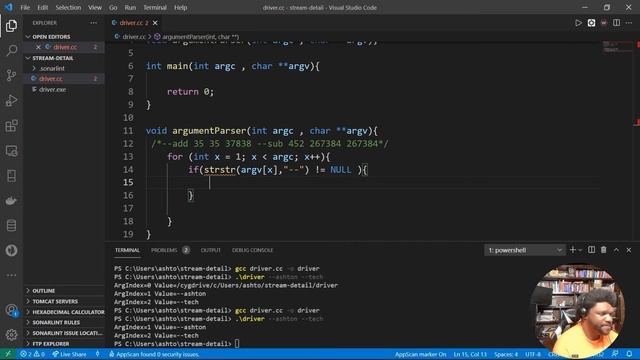Collapse the STREAM-DETAIL folder section
This screenshot has width=640, height=360.
tap(53, 58)
